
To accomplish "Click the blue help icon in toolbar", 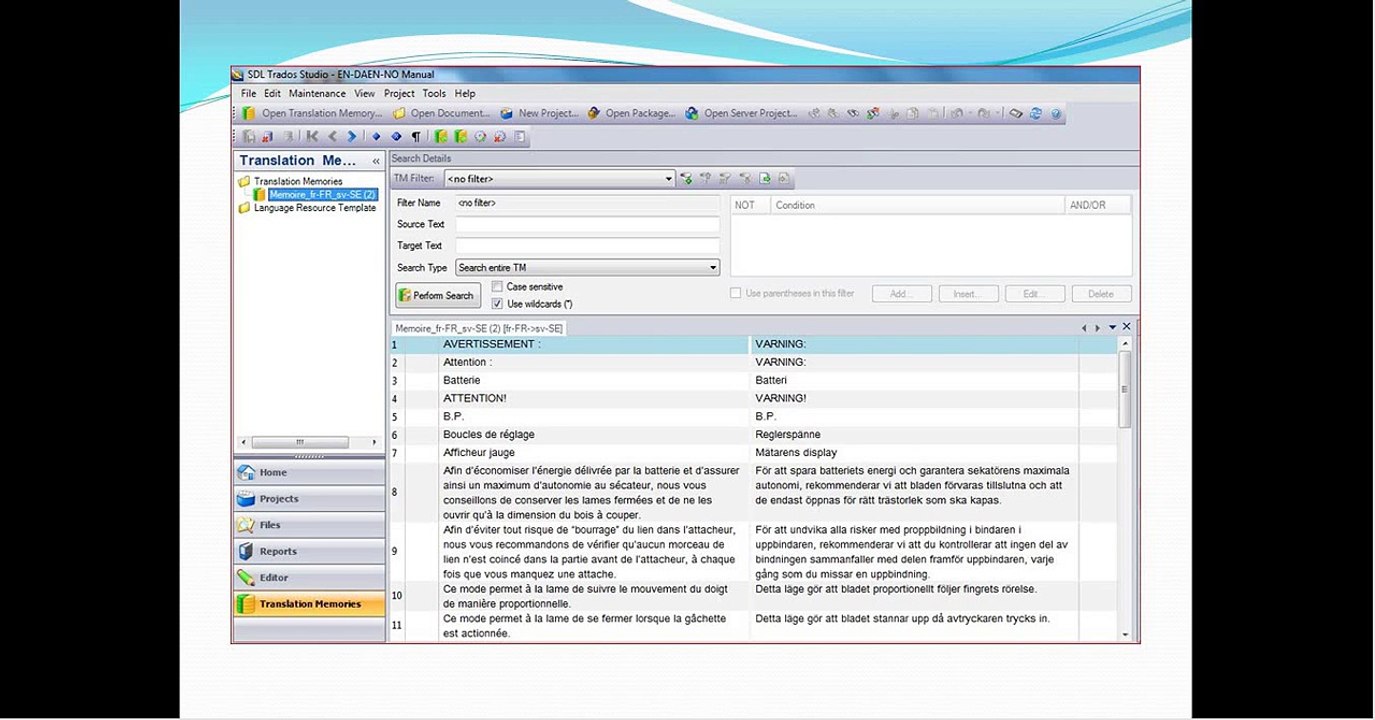I will tap(1055, 114).
